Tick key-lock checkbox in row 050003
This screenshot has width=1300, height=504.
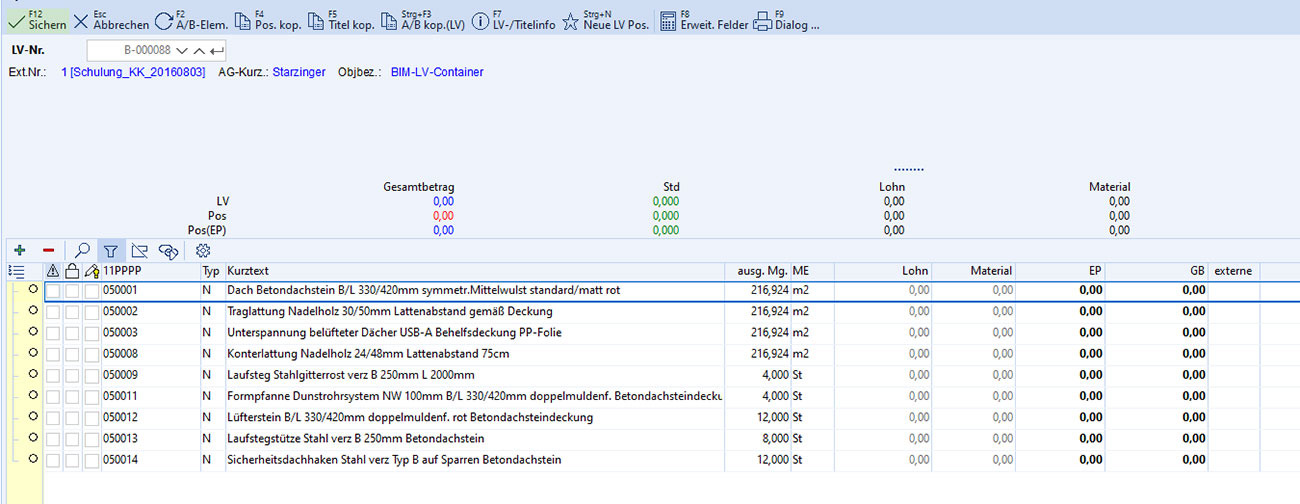pos(92,333)
